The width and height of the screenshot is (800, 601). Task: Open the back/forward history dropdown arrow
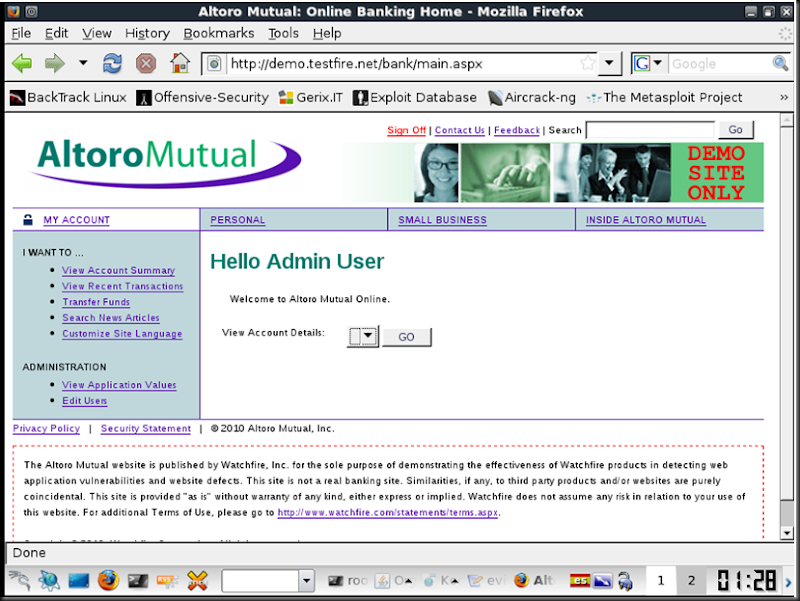click(83, 63)
